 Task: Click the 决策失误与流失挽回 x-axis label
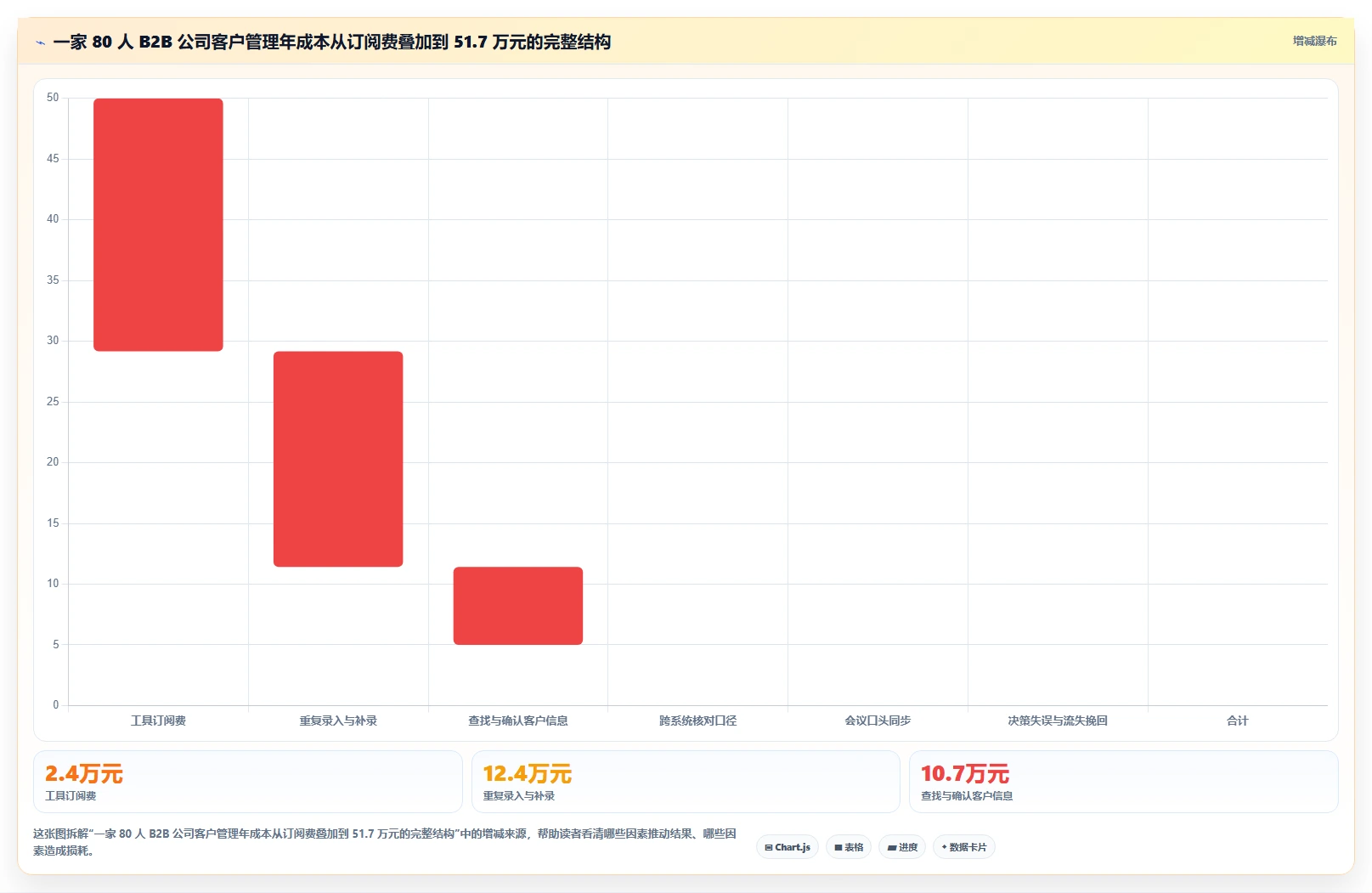click(x=1058, y=721)
